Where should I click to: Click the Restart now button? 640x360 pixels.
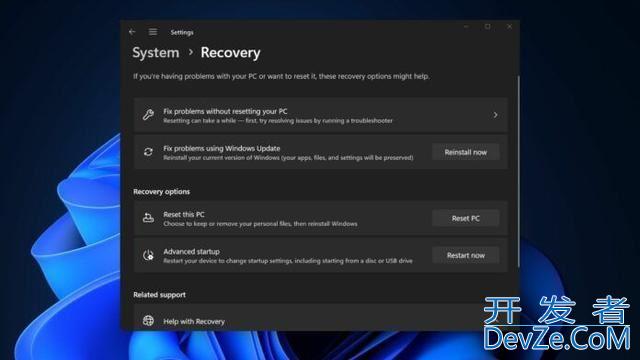pyautogui.click(x=466, y=256)
